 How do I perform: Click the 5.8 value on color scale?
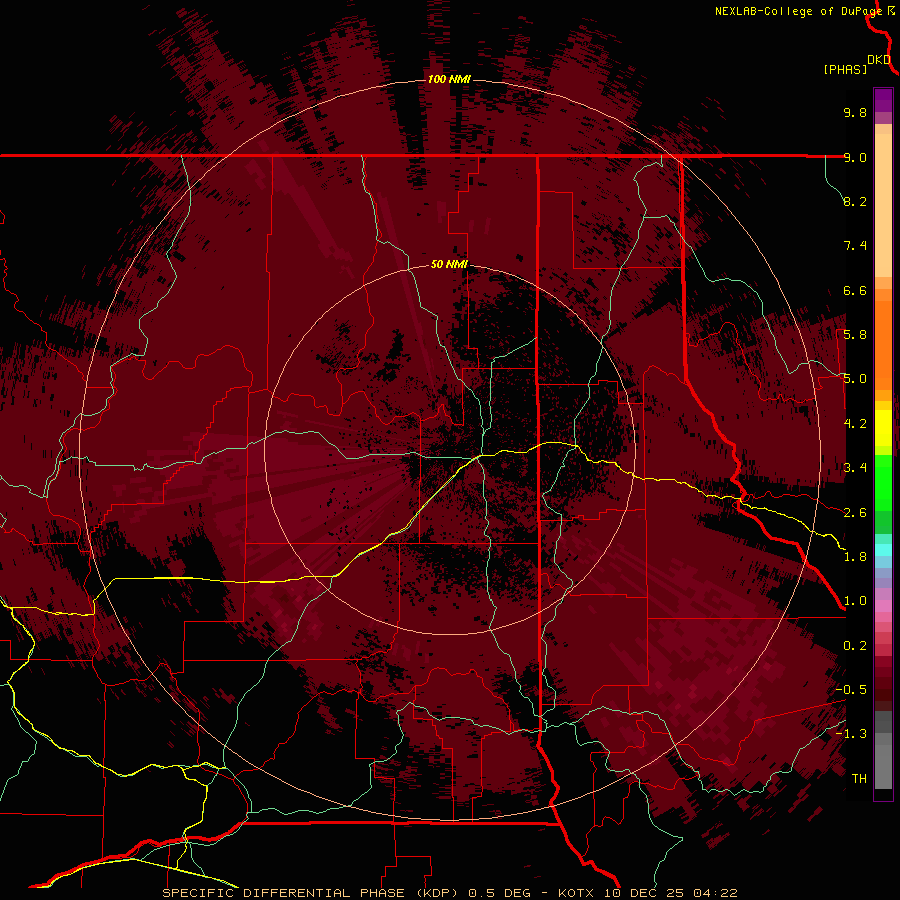855,335
